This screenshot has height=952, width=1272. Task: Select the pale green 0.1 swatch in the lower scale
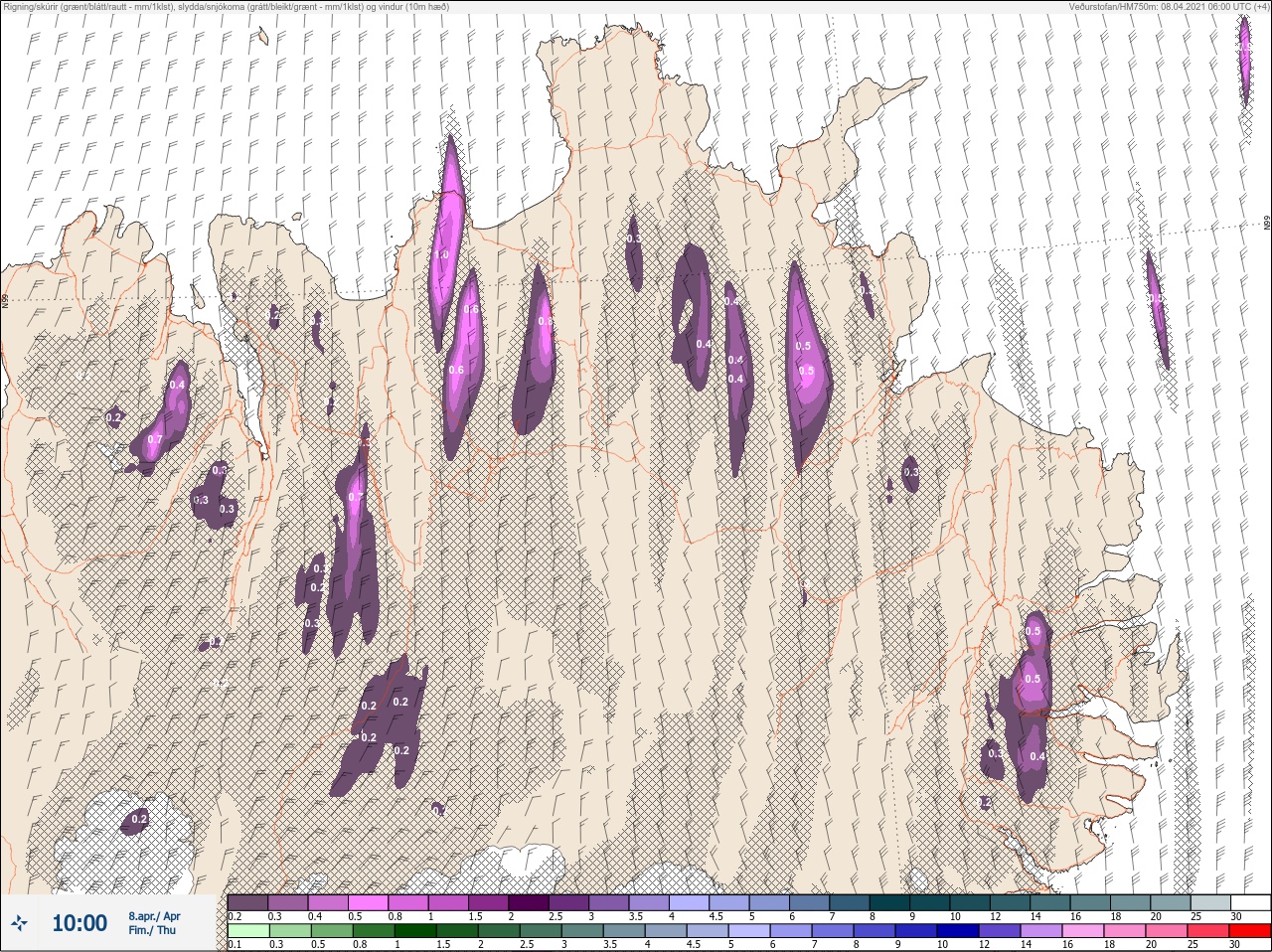248,932
